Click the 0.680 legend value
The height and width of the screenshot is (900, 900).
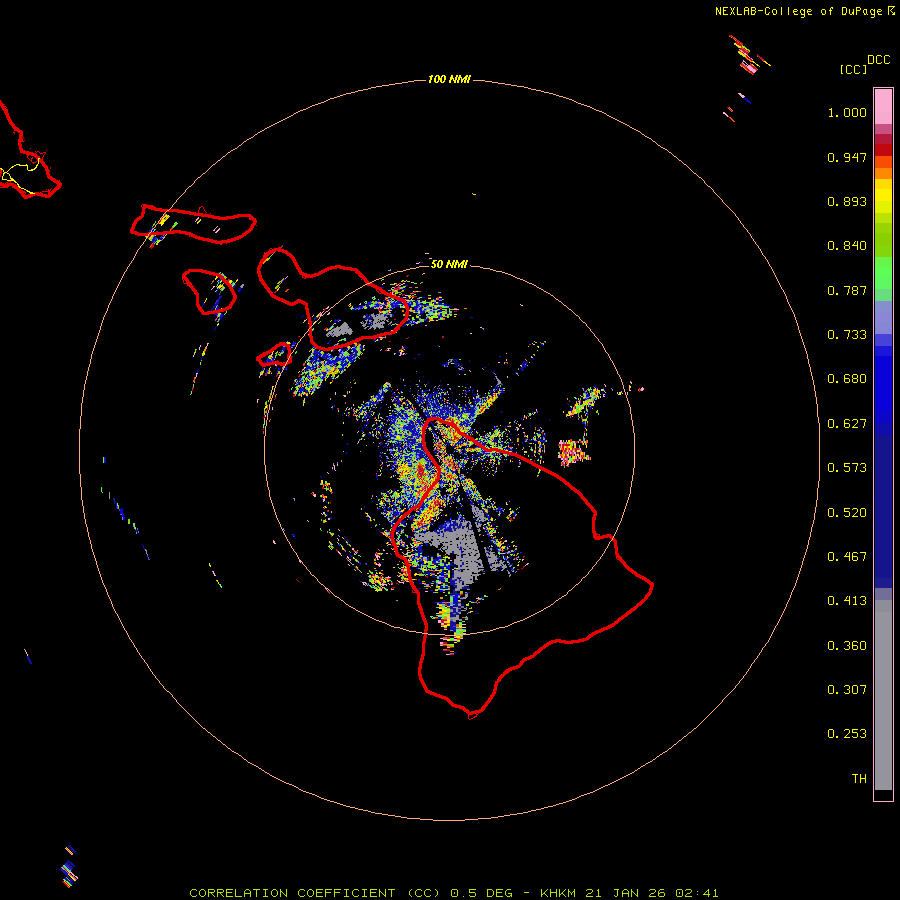[x=847, y=379]
